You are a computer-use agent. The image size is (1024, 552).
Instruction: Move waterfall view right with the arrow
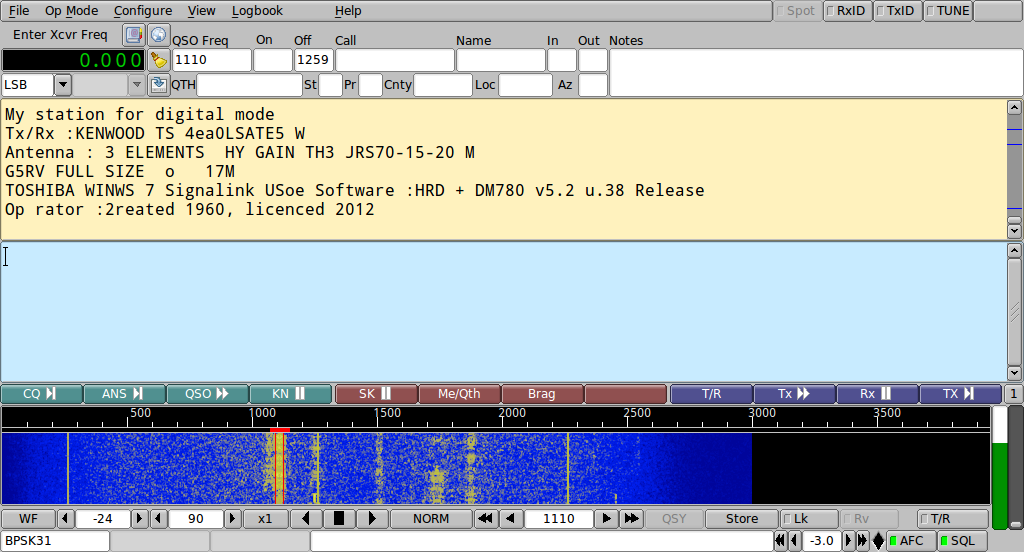(372, 519)
